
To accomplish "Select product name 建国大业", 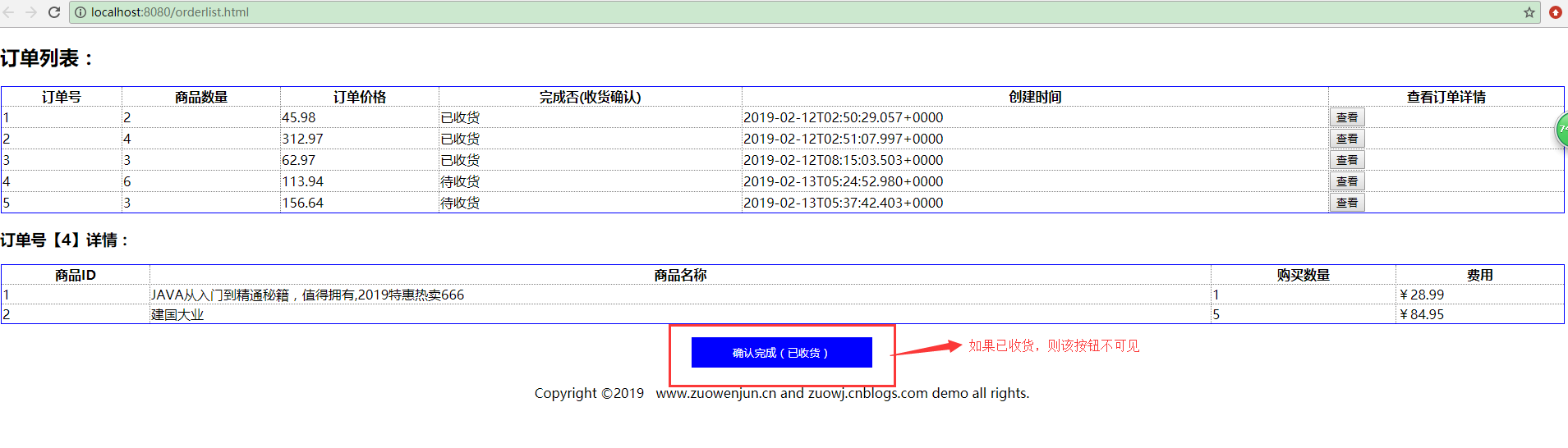I will tap(177, 314).
